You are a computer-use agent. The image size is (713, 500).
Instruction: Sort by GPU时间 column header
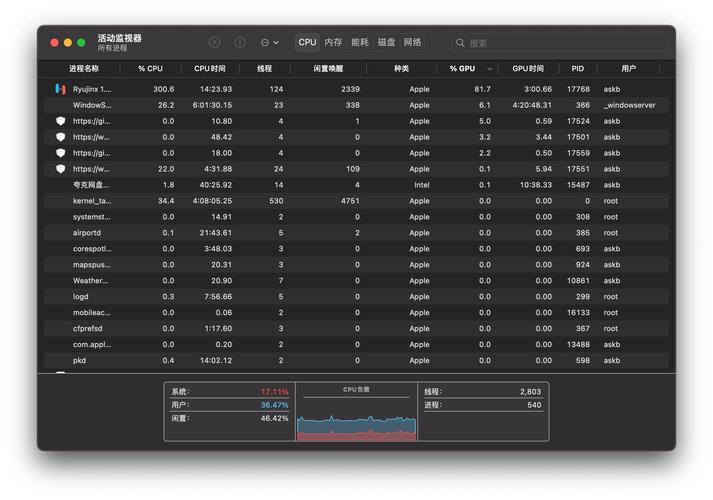pyautogui.click(x=528, y=69)
